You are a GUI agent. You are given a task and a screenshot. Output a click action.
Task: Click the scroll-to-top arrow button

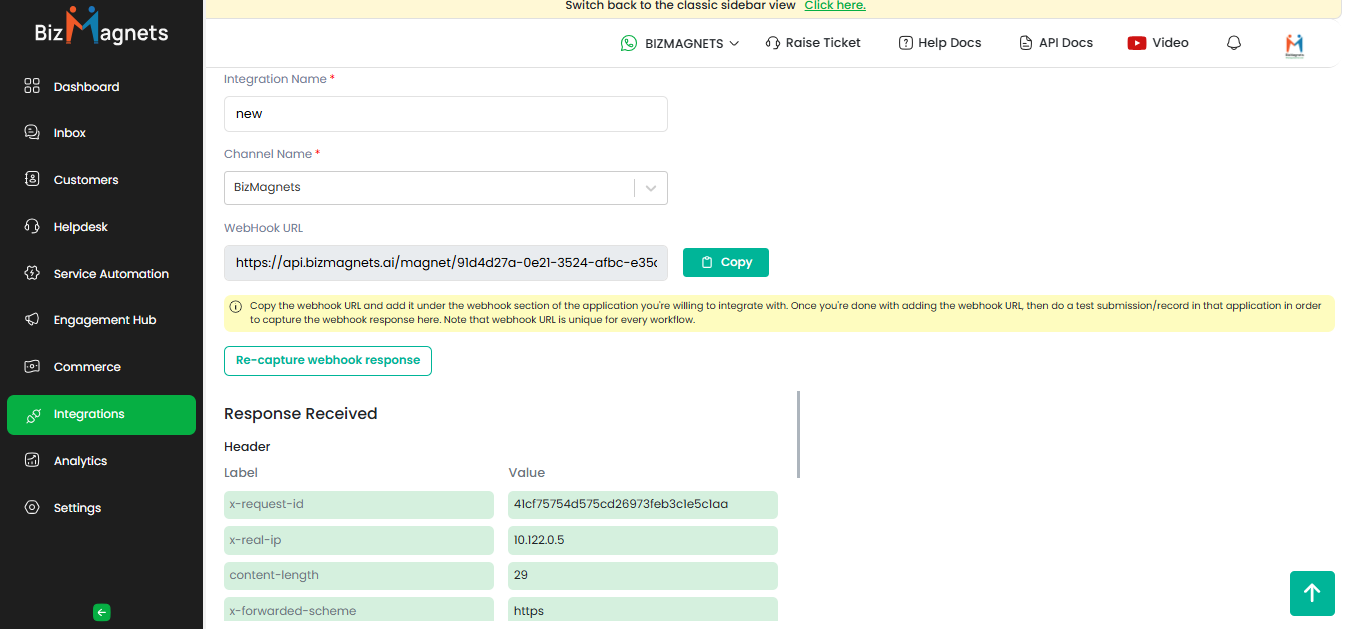[1312, 593]
